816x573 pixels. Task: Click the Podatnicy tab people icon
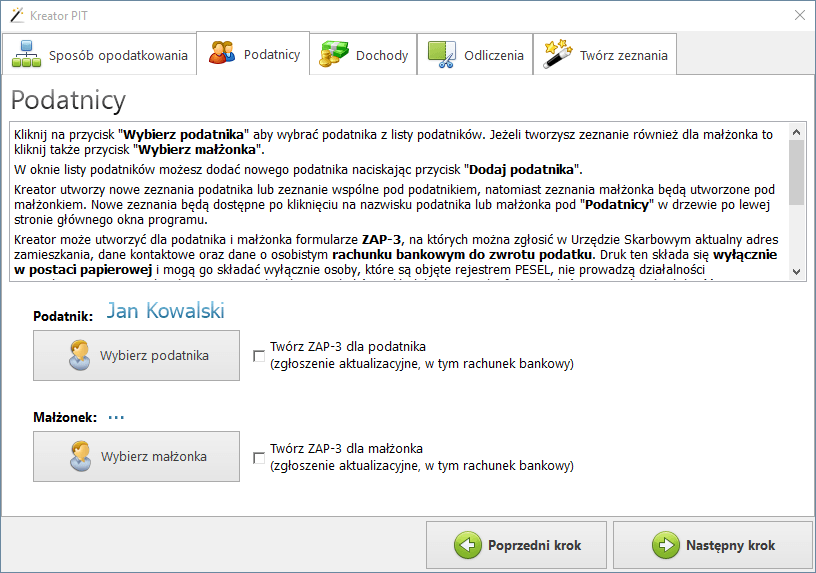click(x=222, y=54)
